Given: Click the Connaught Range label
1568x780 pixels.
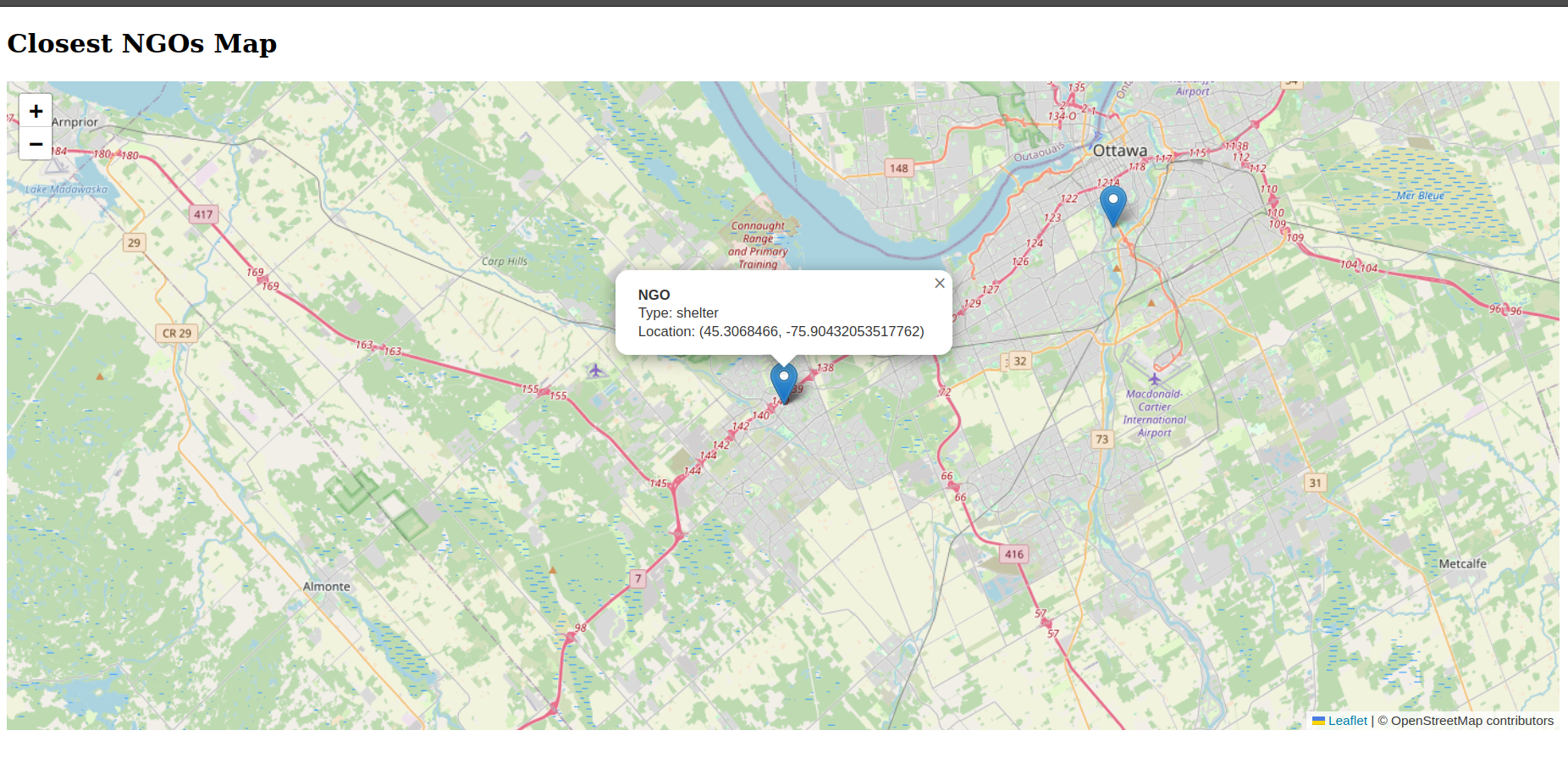Looking at the screenshot, I should [x=758, y=245].
